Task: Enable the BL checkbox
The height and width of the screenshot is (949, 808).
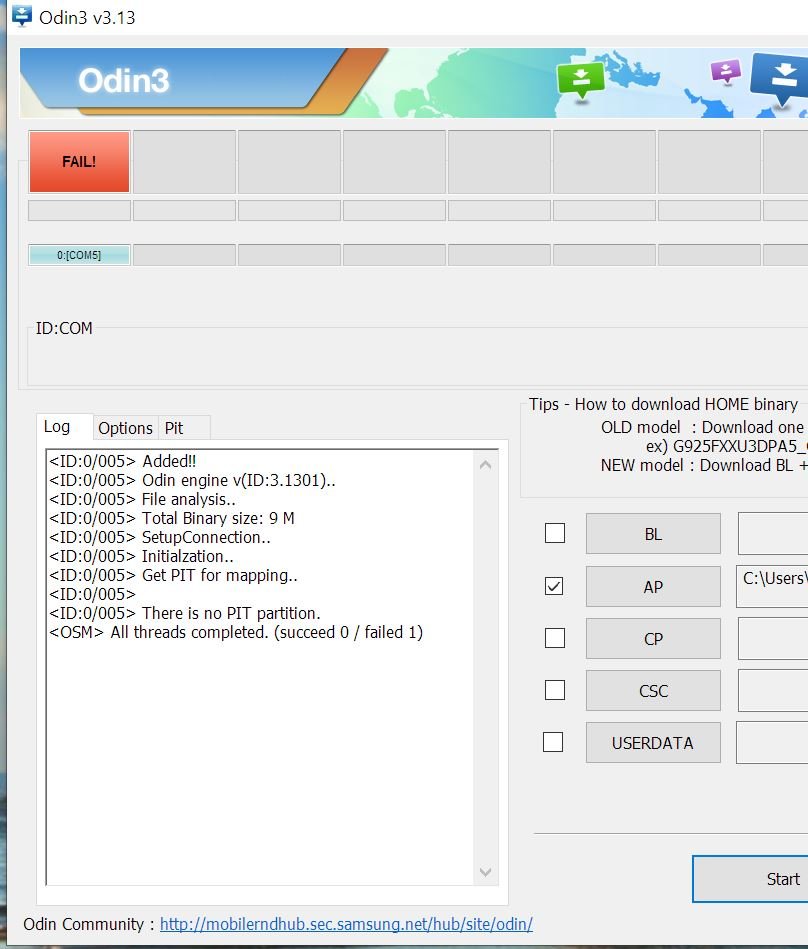Action: [x=555, y=533]
